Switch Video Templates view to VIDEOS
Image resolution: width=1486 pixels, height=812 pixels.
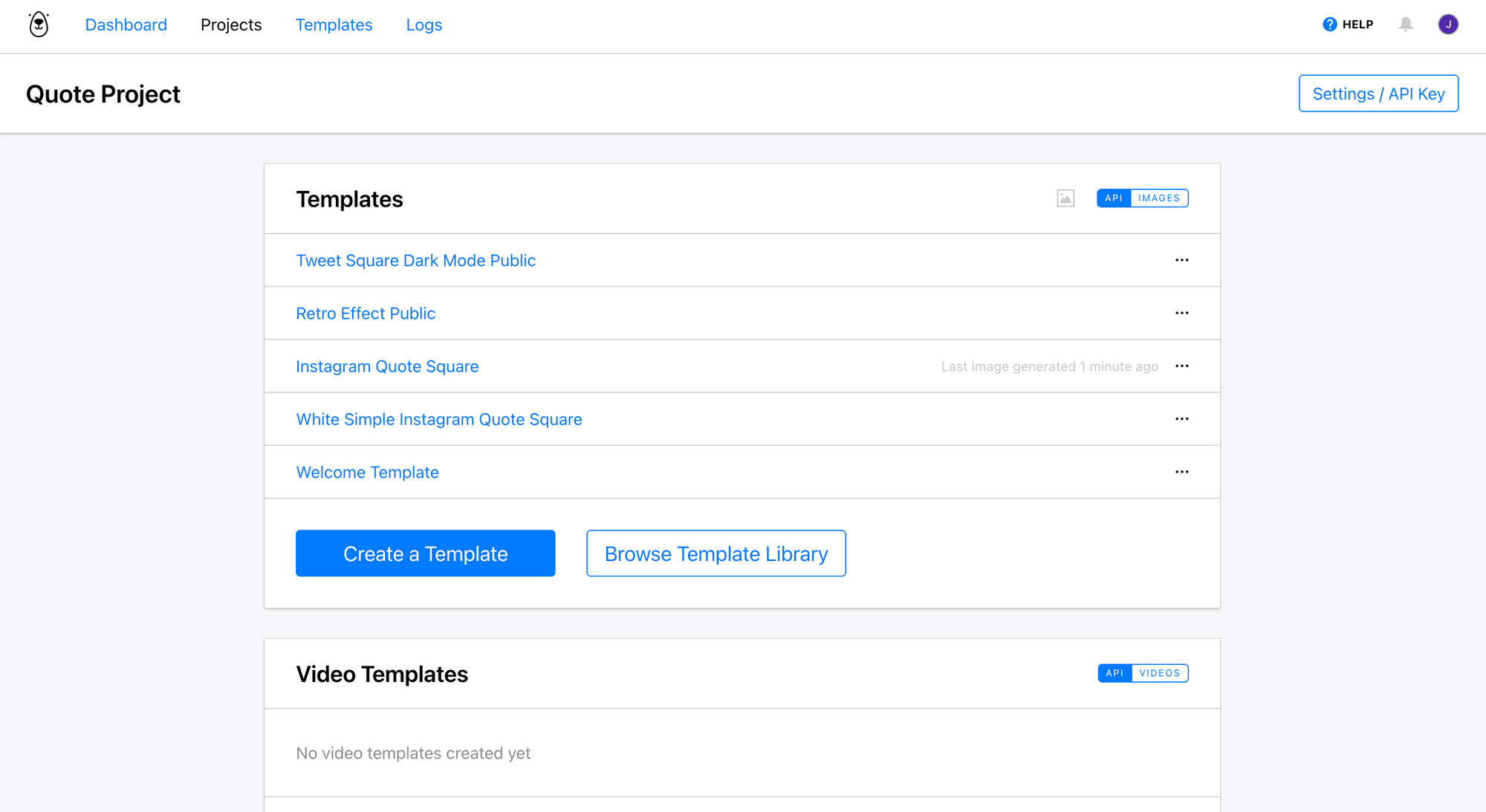pyautogui.click(x=1160, y=673)
